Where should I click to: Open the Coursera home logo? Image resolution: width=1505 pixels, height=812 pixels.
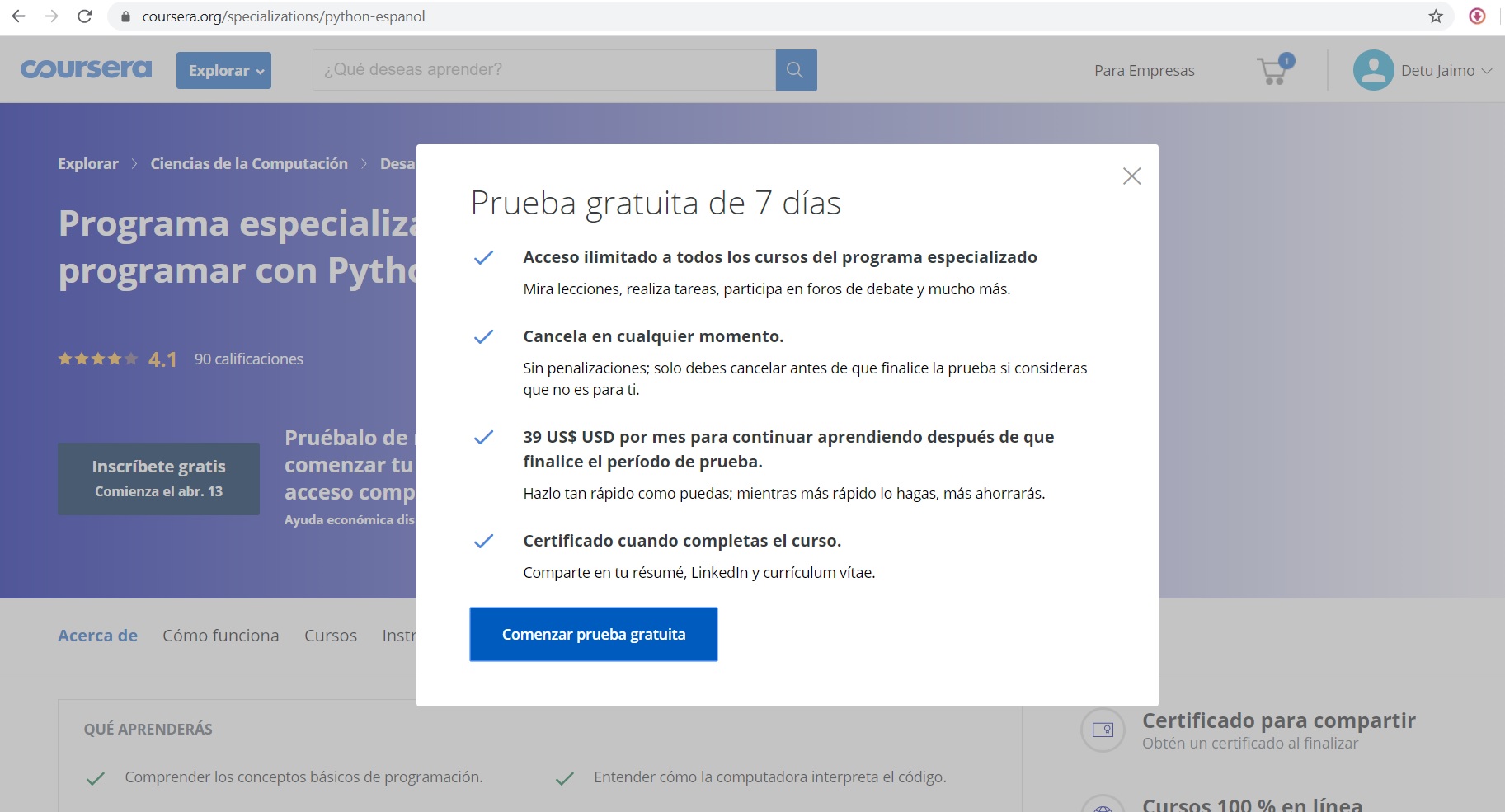[x=87, y=69]
